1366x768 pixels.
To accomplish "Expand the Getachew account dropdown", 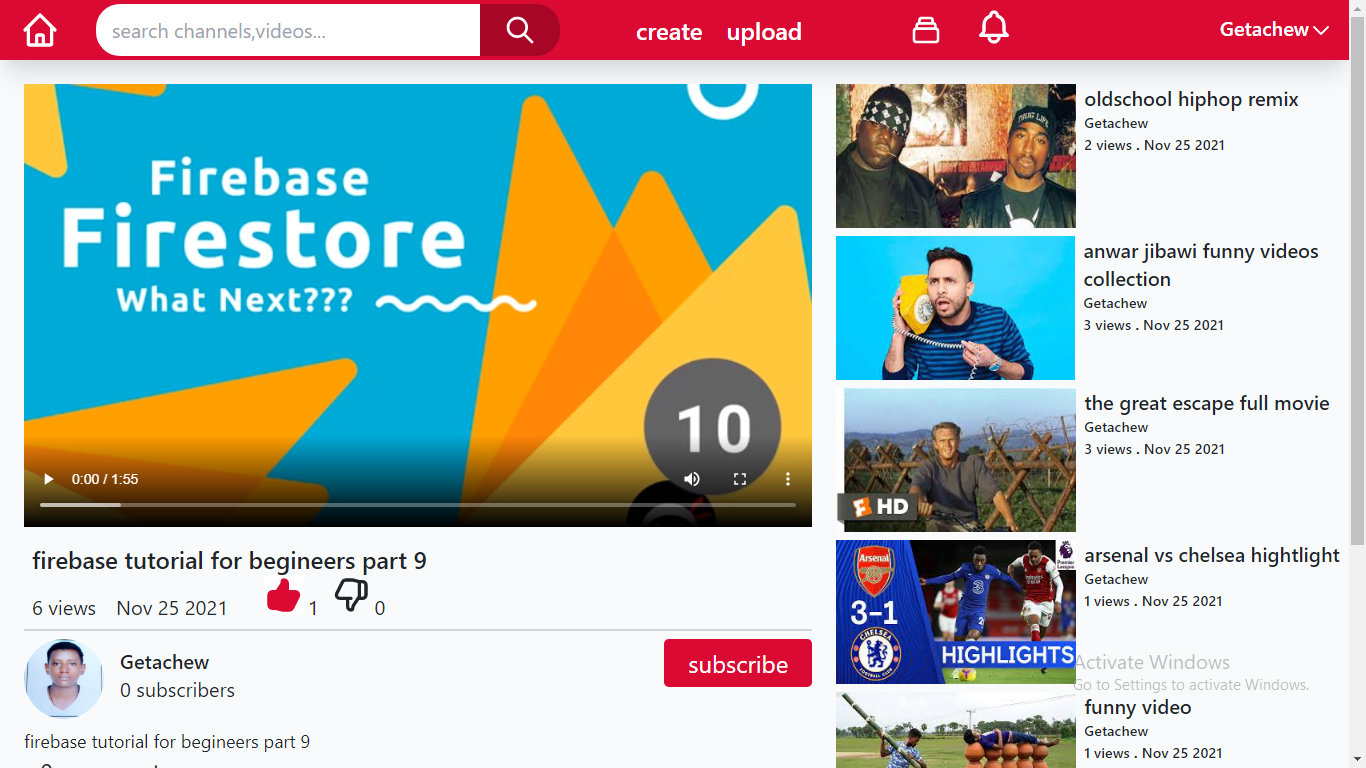I will [x=1274, y=30].
